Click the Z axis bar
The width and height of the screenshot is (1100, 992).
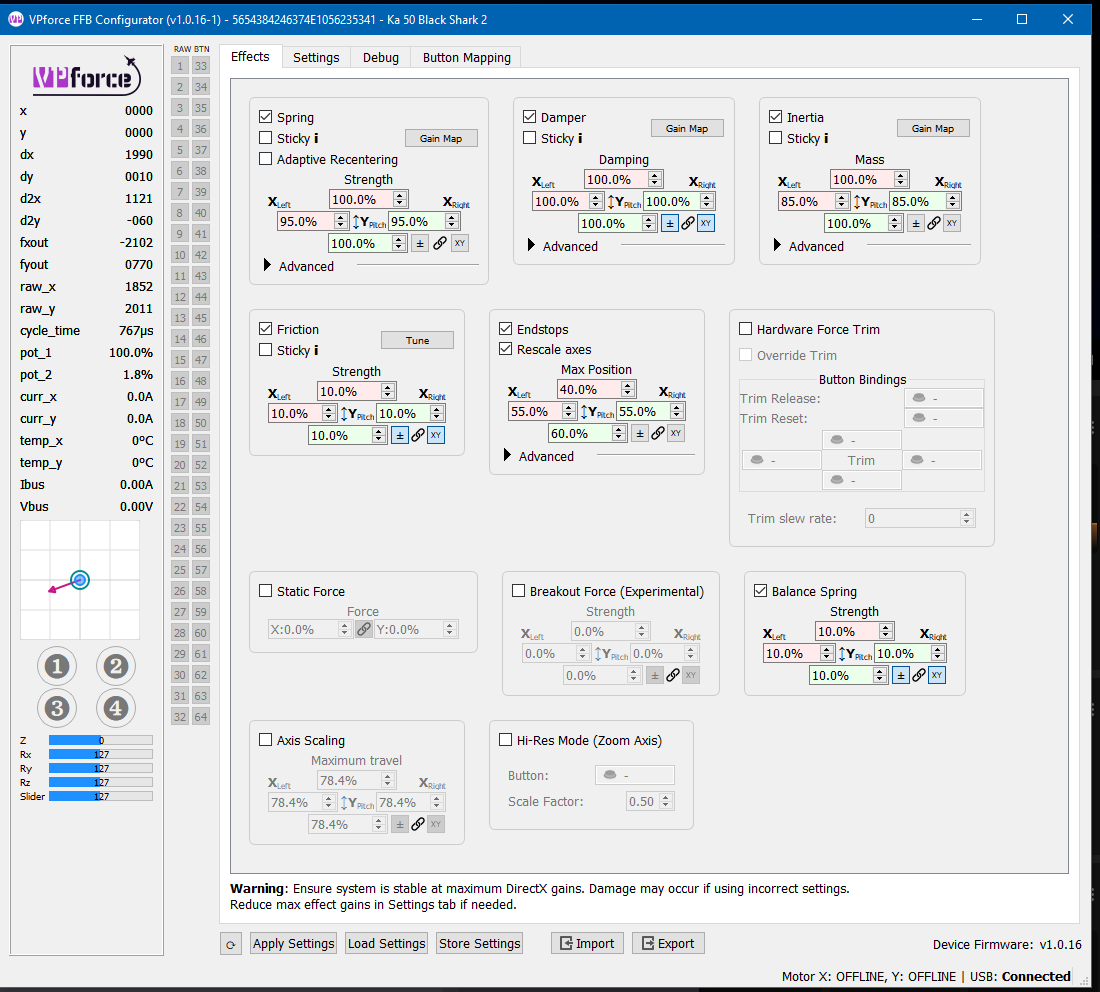pyautogui.click(x=100, y=740)
